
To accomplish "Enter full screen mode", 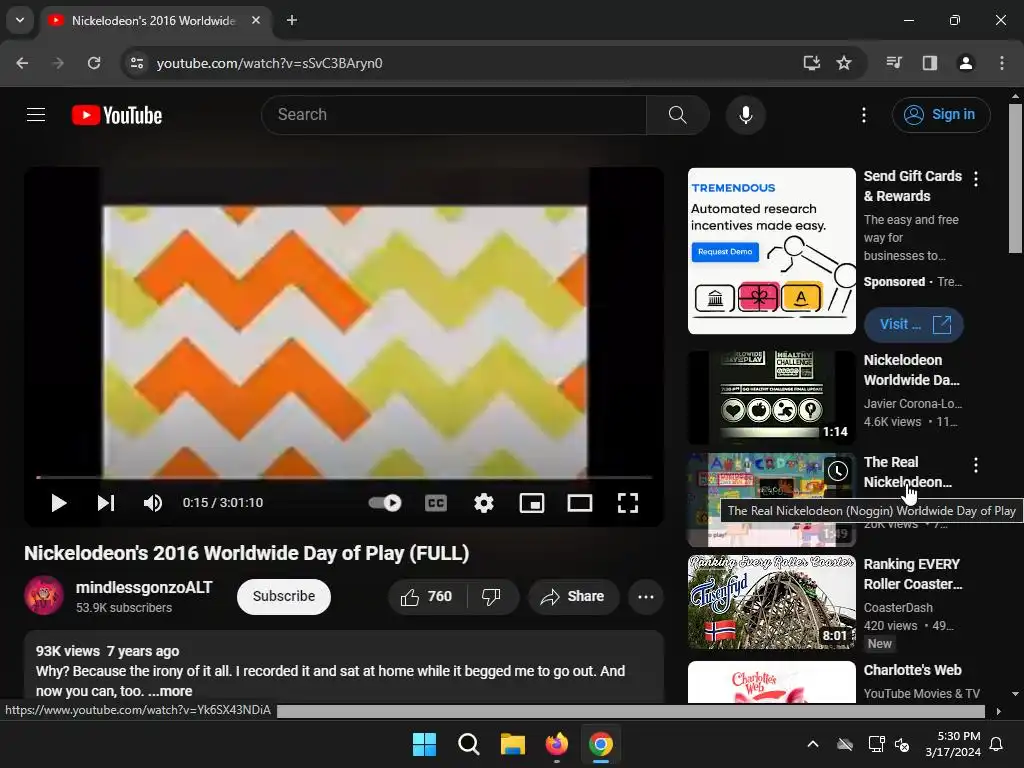I will [x=628, y=503].
